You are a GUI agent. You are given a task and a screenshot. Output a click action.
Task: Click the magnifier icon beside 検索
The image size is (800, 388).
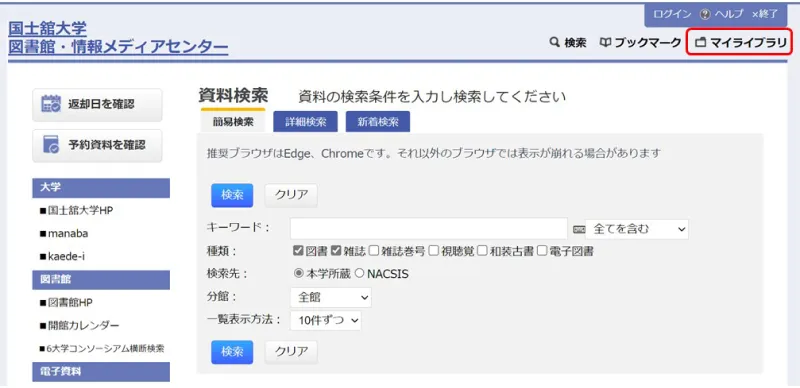(x=555, y=42)
